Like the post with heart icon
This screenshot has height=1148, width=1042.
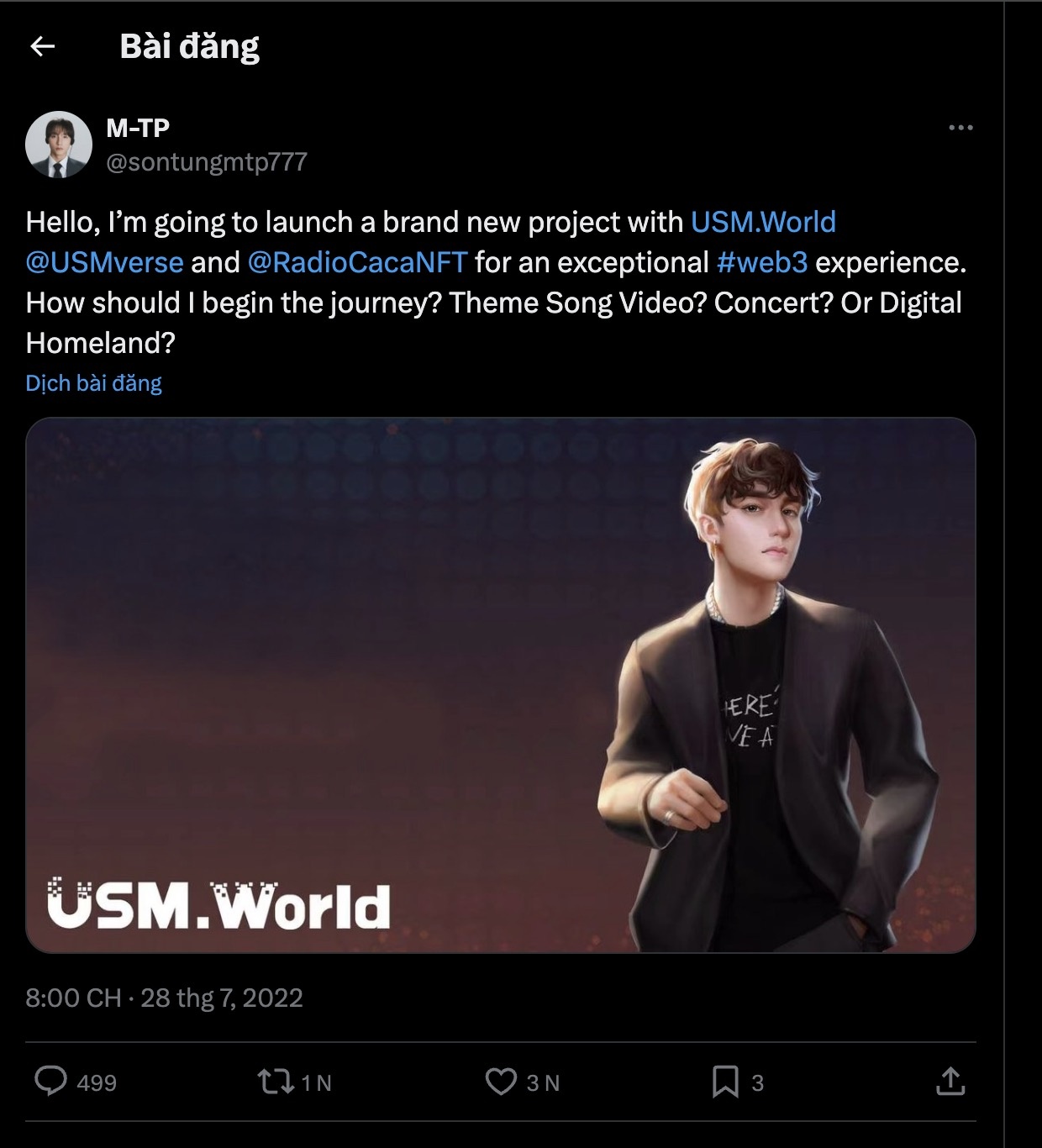tap(501, 1082)
